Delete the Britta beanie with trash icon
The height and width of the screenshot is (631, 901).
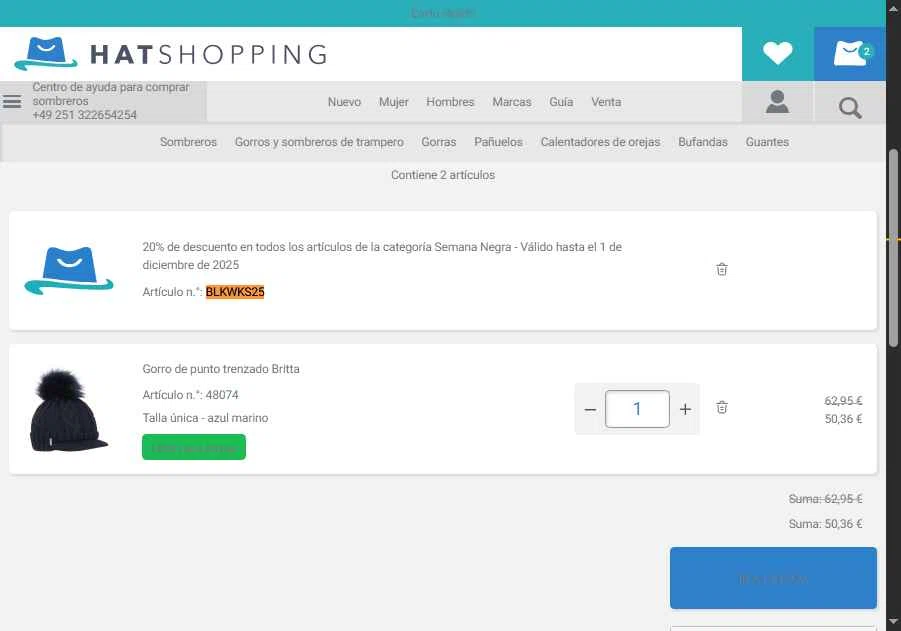(x=722, y=407)
